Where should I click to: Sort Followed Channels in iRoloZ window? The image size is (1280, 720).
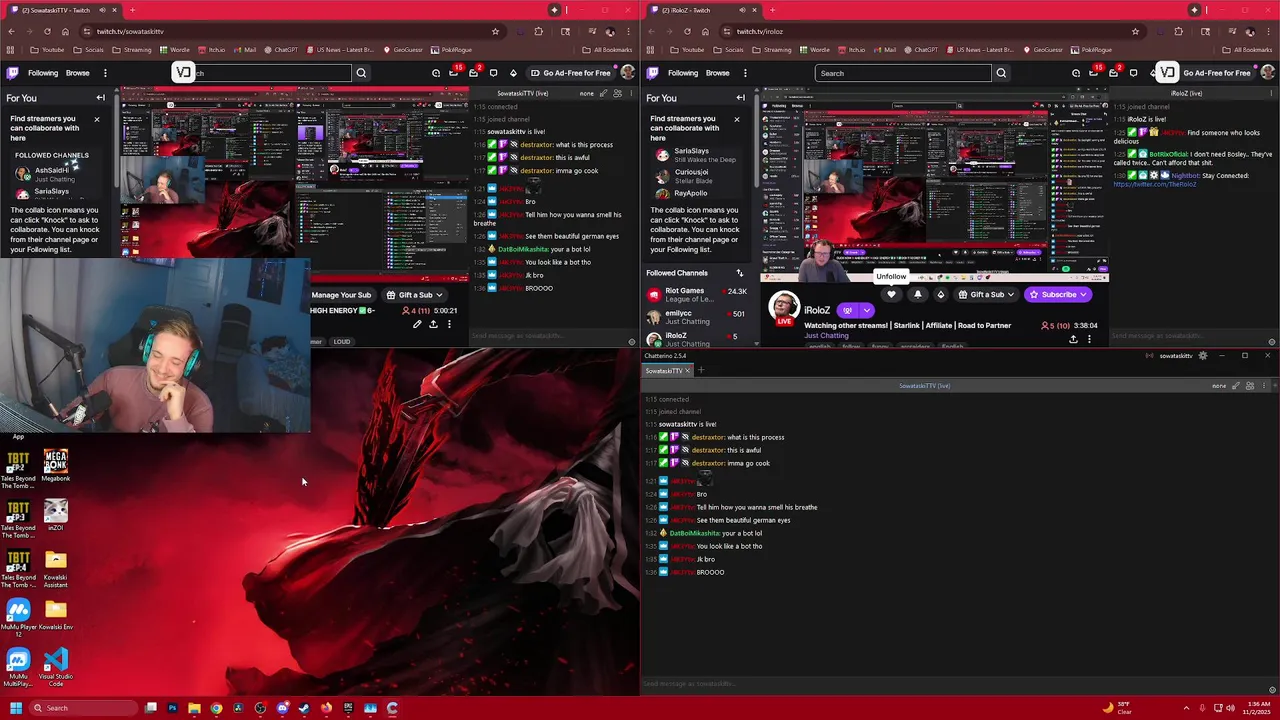click(x=740, y=273)
